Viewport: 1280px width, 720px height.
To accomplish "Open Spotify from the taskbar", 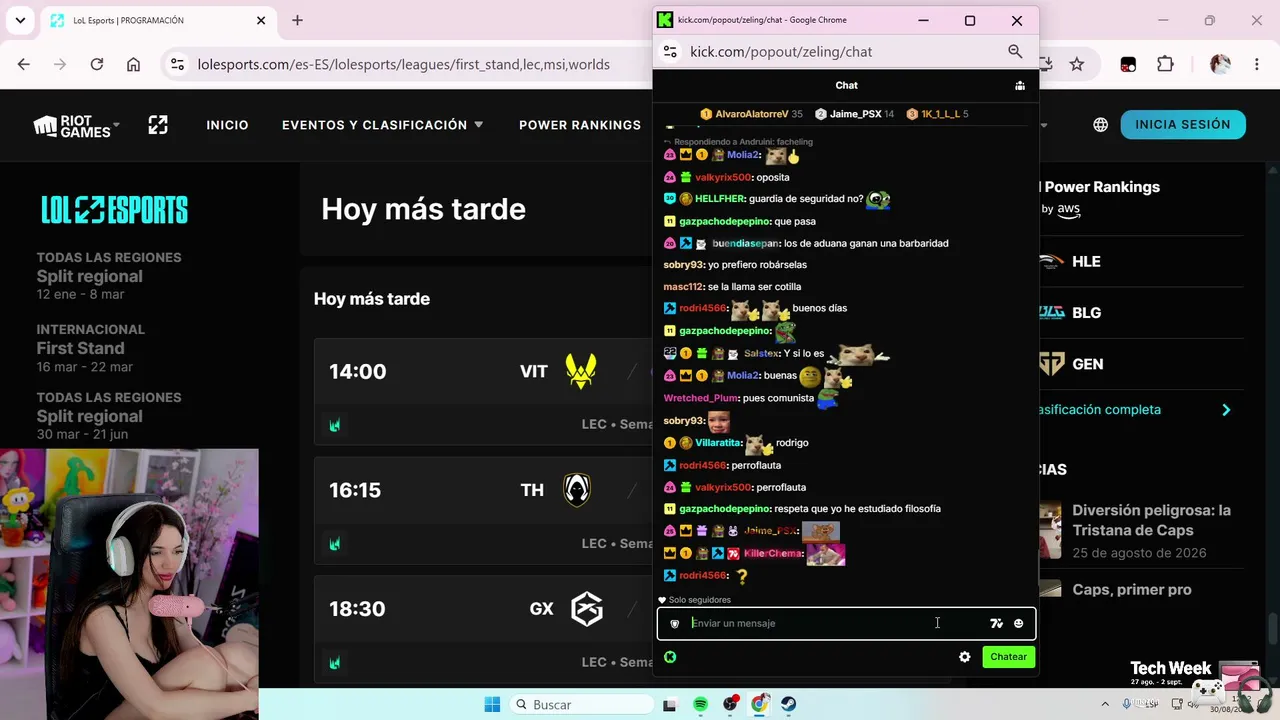I will tap(700, 705).
